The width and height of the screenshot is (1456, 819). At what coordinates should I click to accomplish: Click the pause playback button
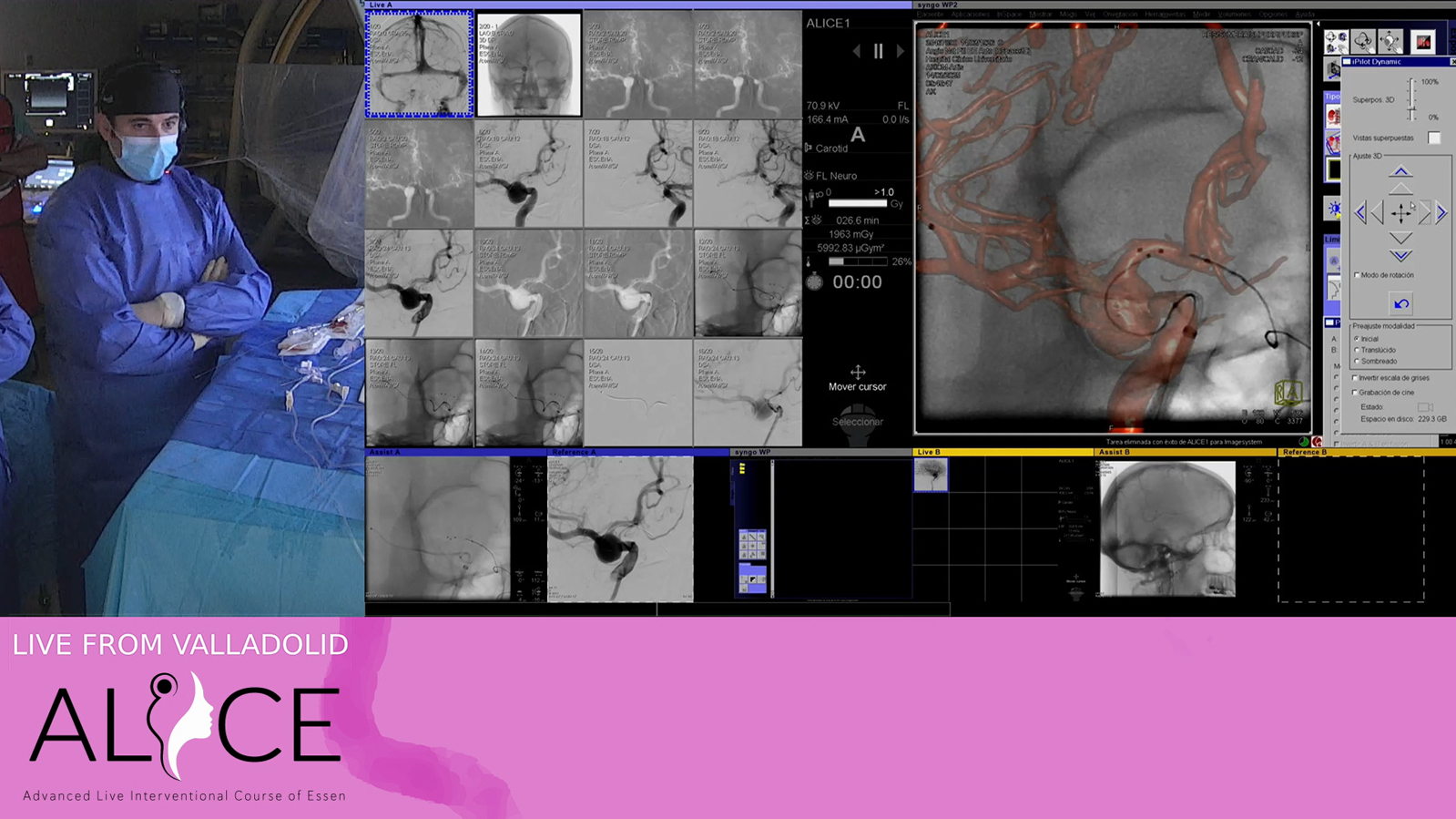click(x=878, y=52)
